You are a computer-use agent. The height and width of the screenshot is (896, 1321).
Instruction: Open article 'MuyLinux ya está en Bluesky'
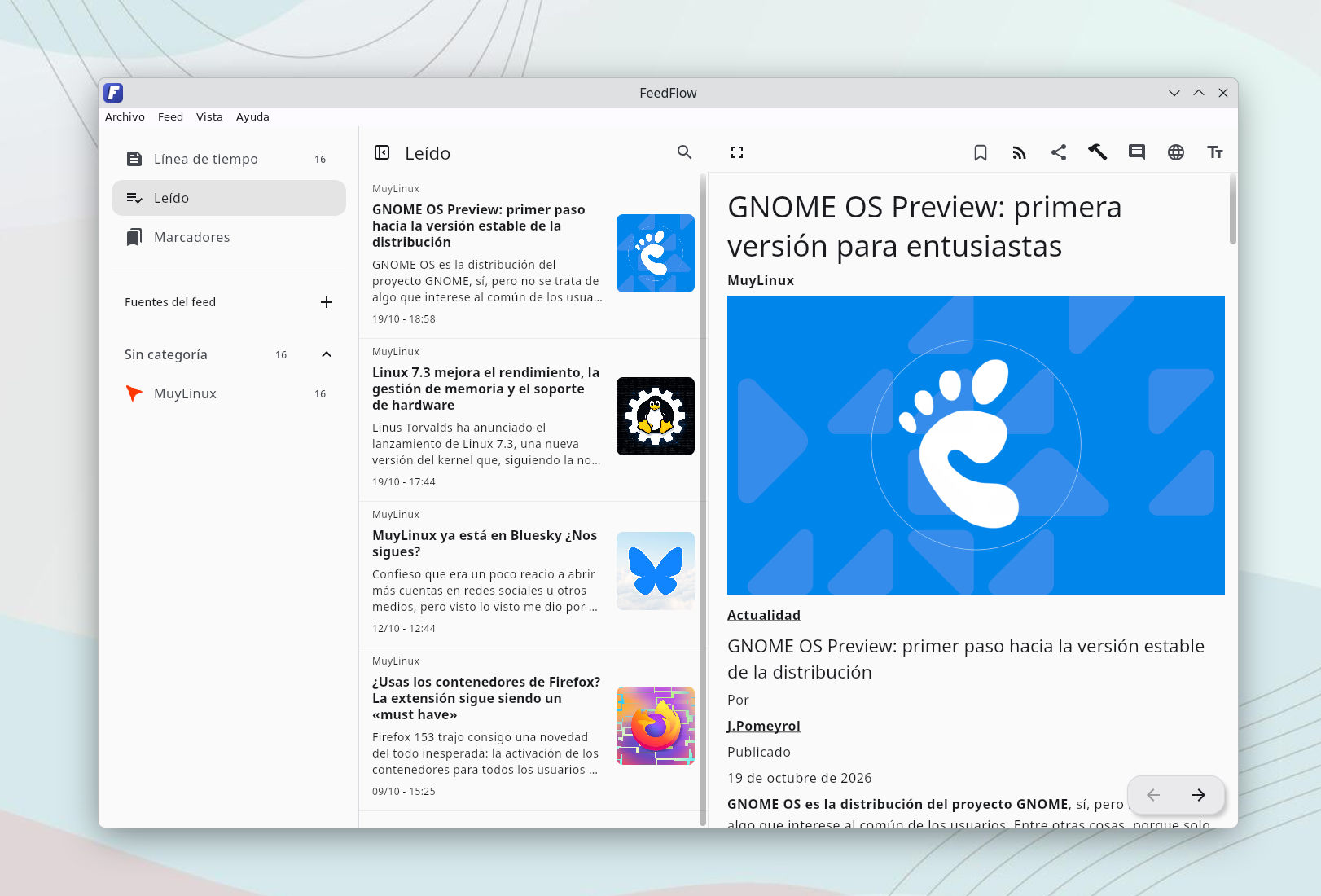(x=529, y=575)
